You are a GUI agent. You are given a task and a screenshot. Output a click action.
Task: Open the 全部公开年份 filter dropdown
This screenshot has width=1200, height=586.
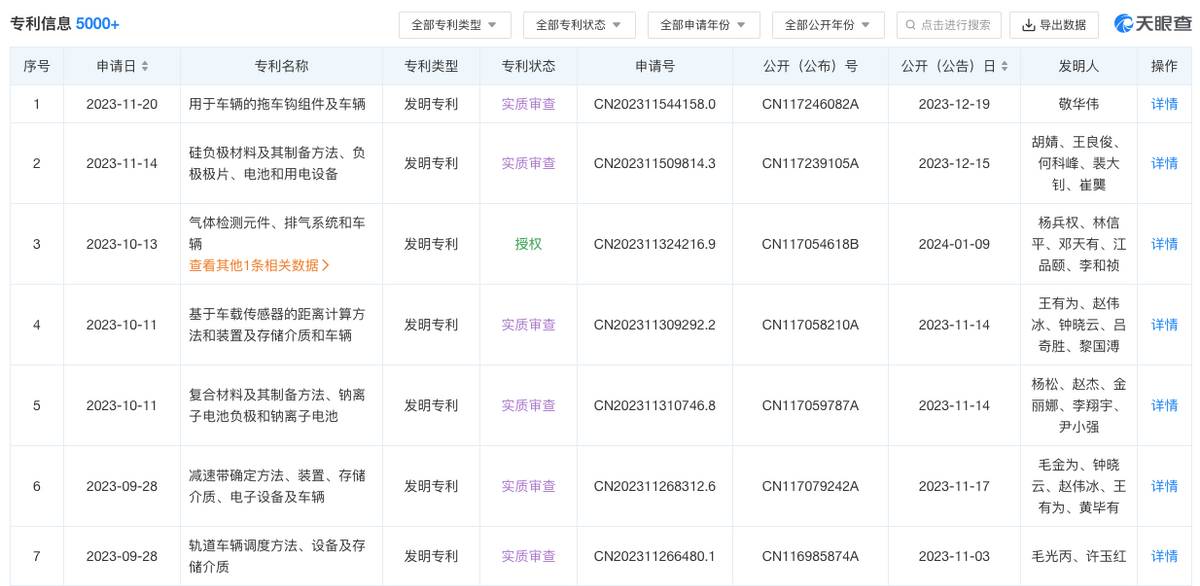[828, 25]
